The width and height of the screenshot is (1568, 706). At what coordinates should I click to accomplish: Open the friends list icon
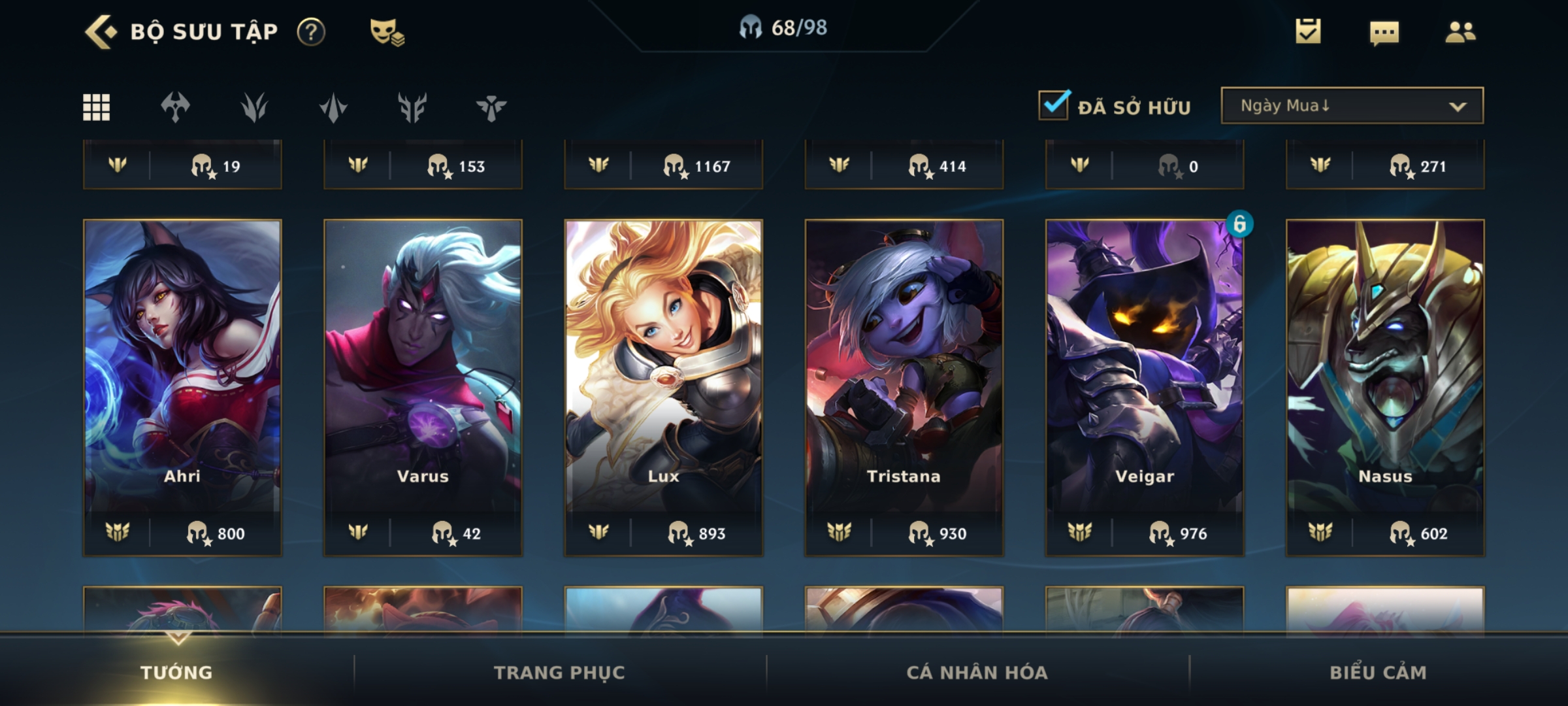1460,31
